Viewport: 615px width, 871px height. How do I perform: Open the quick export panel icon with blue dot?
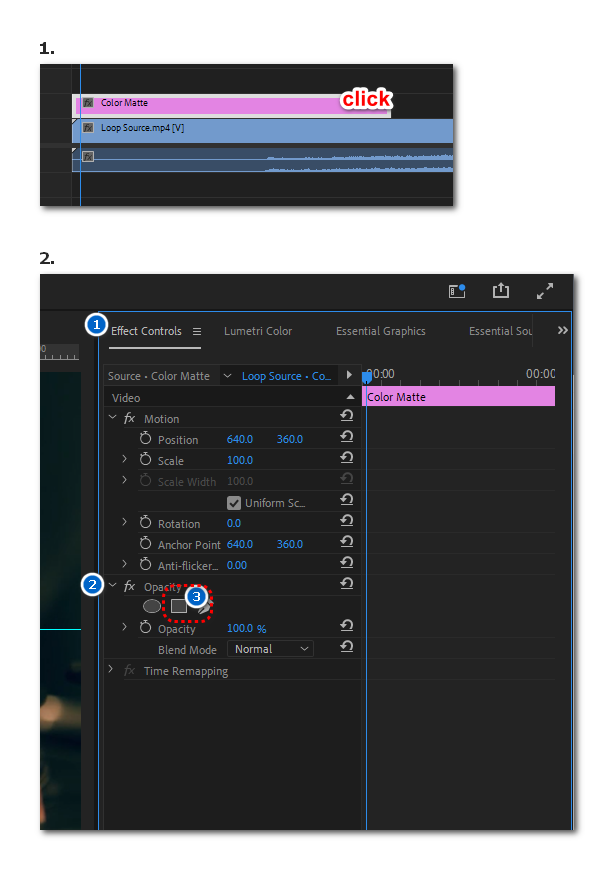point(457,291)
